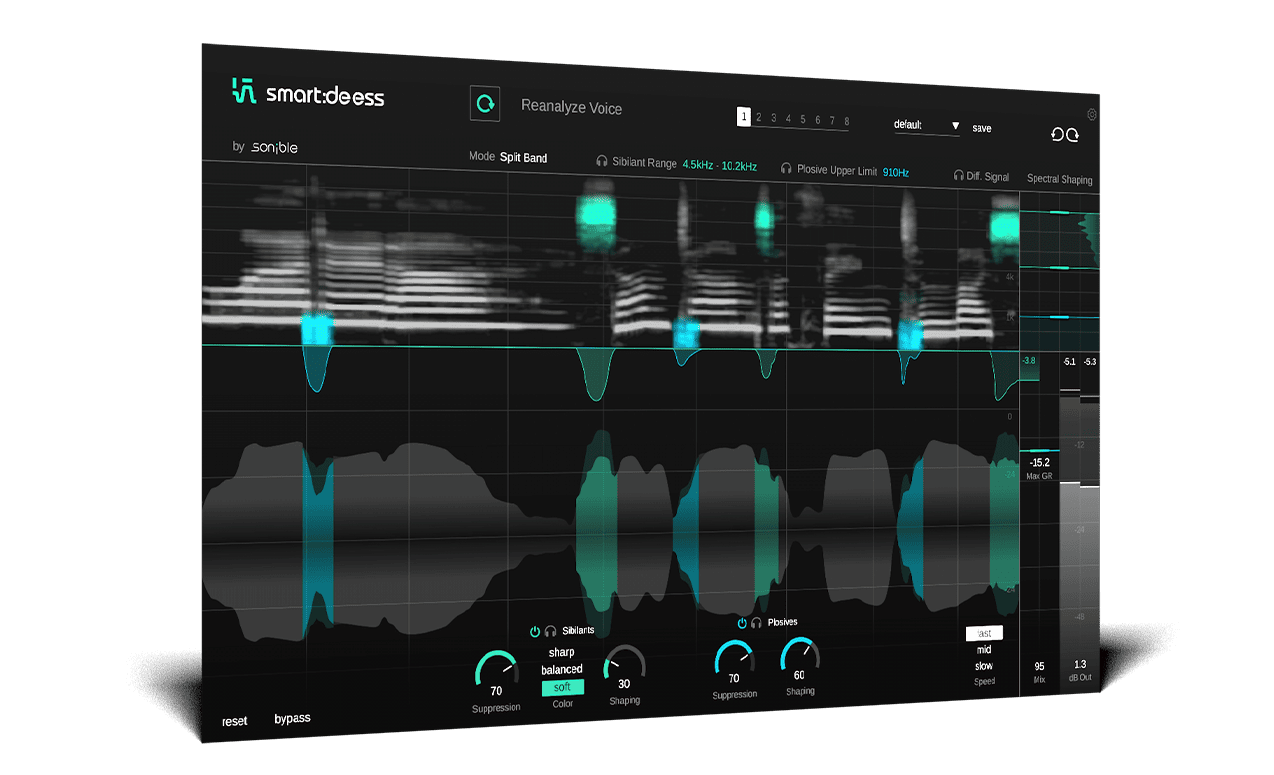Click the smart:deess logo
Viewport: 1274px width, 775px height.
click(308, 93)
